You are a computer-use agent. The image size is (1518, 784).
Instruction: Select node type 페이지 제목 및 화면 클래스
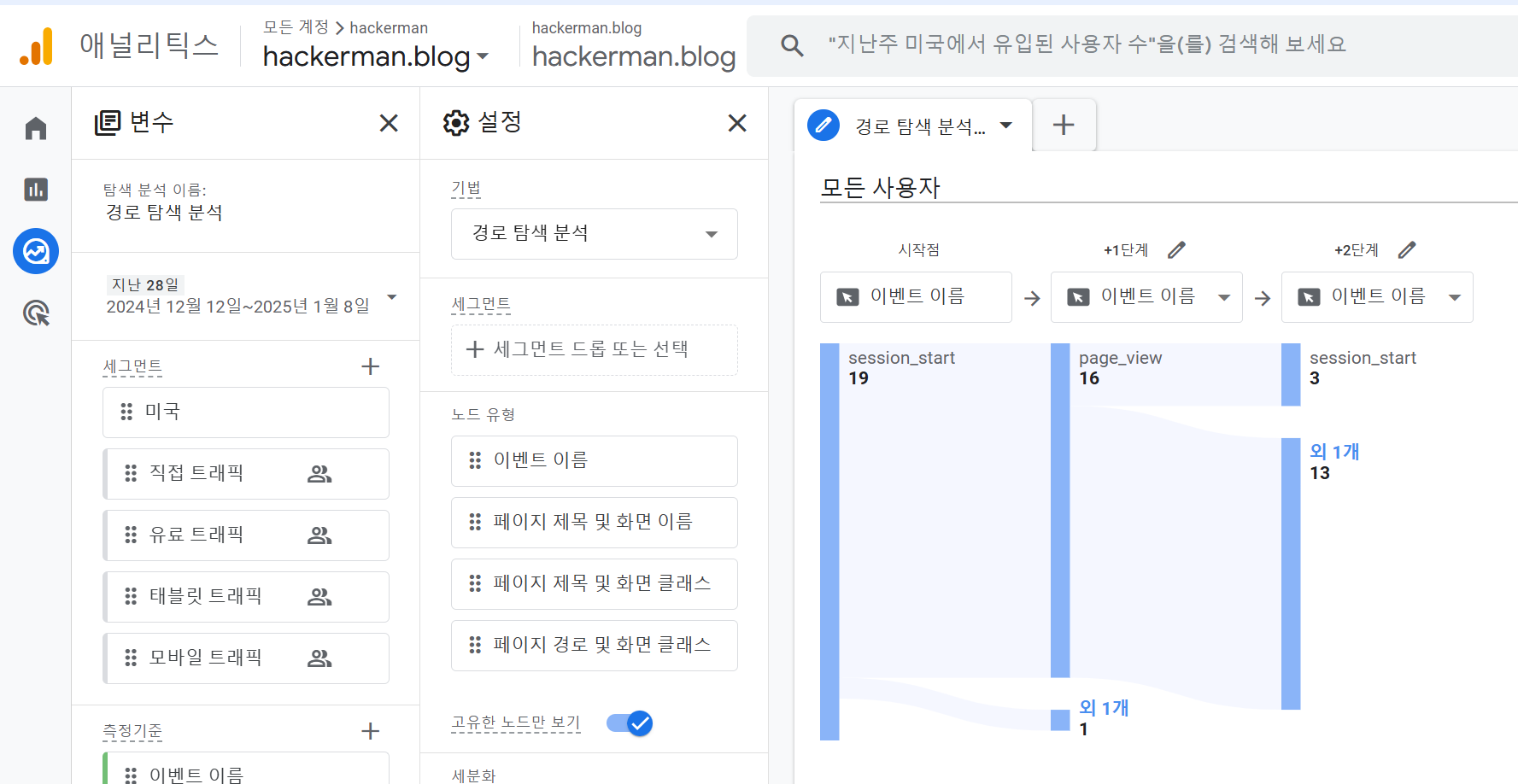(594, 584)
